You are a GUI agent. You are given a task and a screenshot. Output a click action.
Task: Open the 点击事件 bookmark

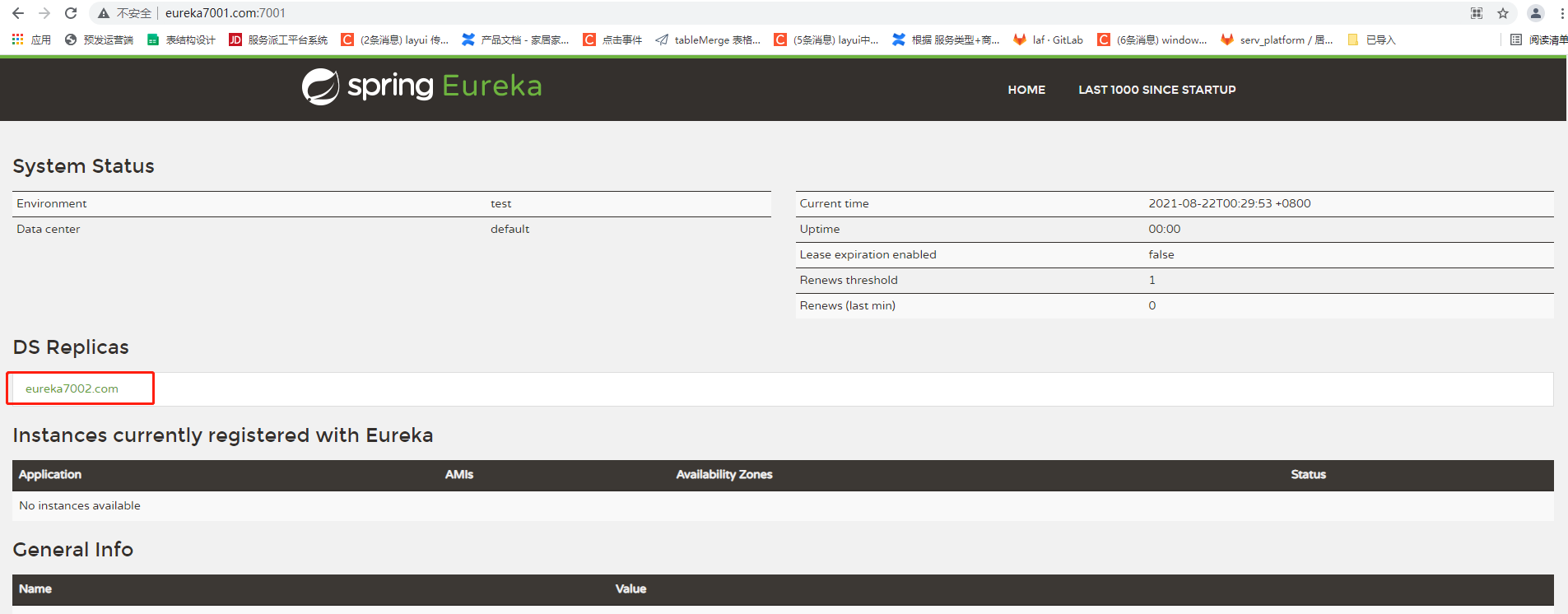coord(612,40)
